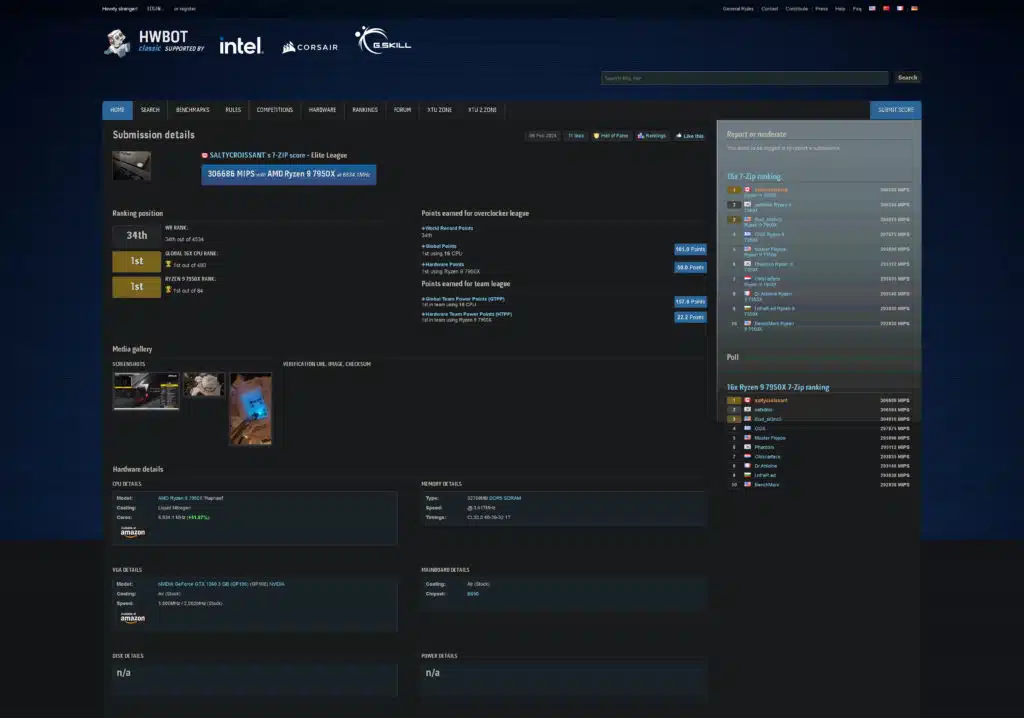Open the first benchmark screenshot thumbnail
1024x718 pixels.
coord(146,391)
